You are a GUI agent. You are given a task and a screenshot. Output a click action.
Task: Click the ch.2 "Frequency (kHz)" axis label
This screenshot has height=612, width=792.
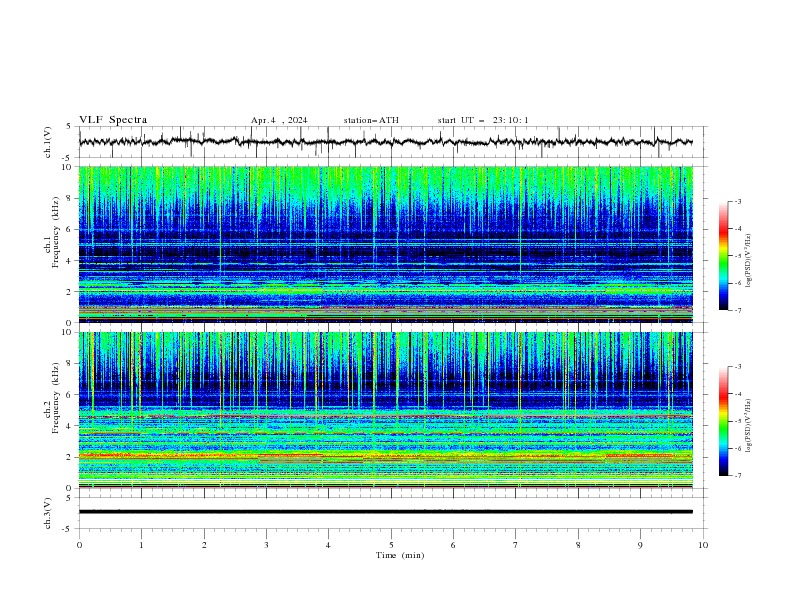[56, 397]
